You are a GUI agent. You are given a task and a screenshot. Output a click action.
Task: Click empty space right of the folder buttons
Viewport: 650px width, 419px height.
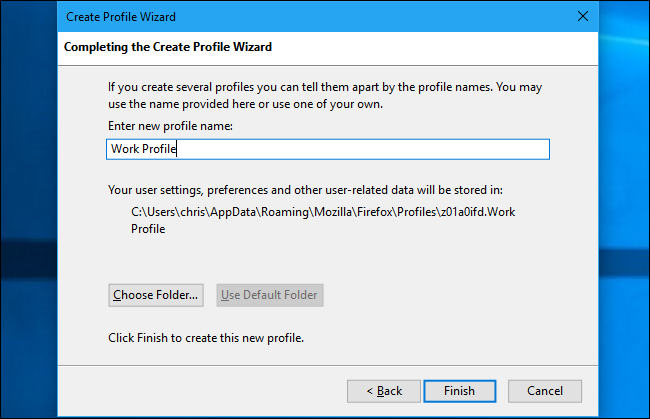(x=450, y=295)
